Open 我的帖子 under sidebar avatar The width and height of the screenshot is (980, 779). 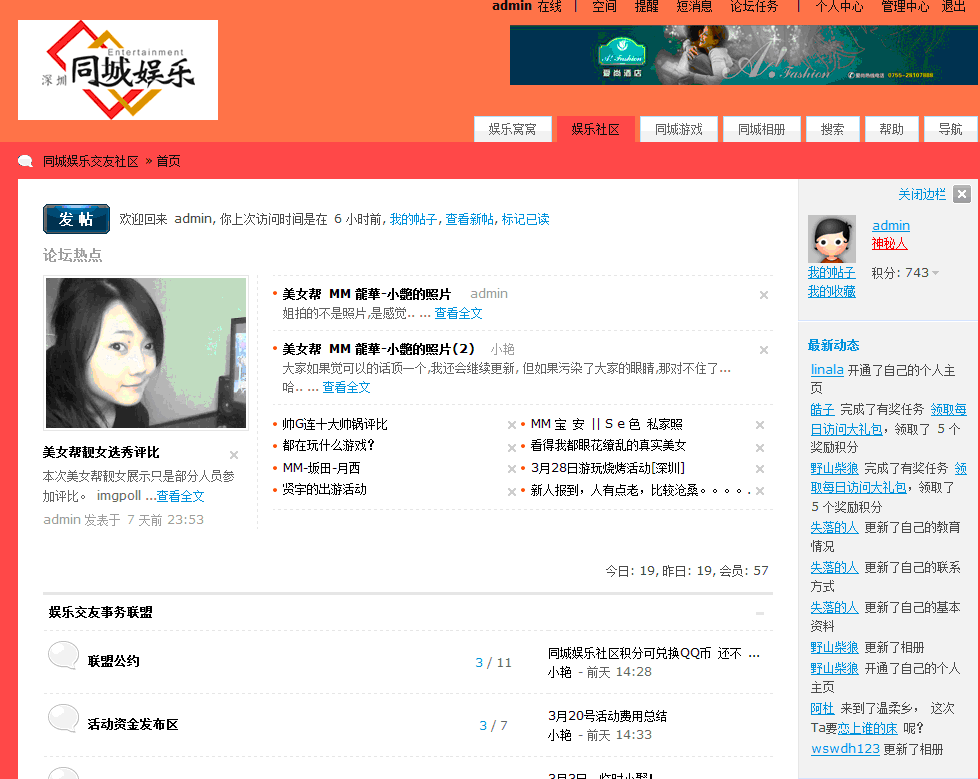831,273
